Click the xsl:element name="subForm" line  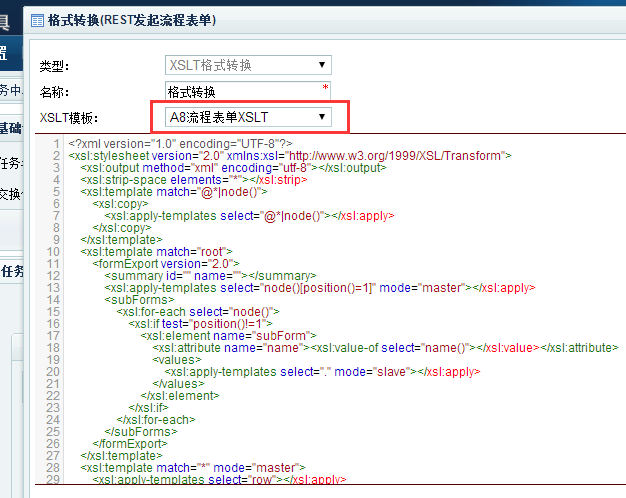(228, 335)
